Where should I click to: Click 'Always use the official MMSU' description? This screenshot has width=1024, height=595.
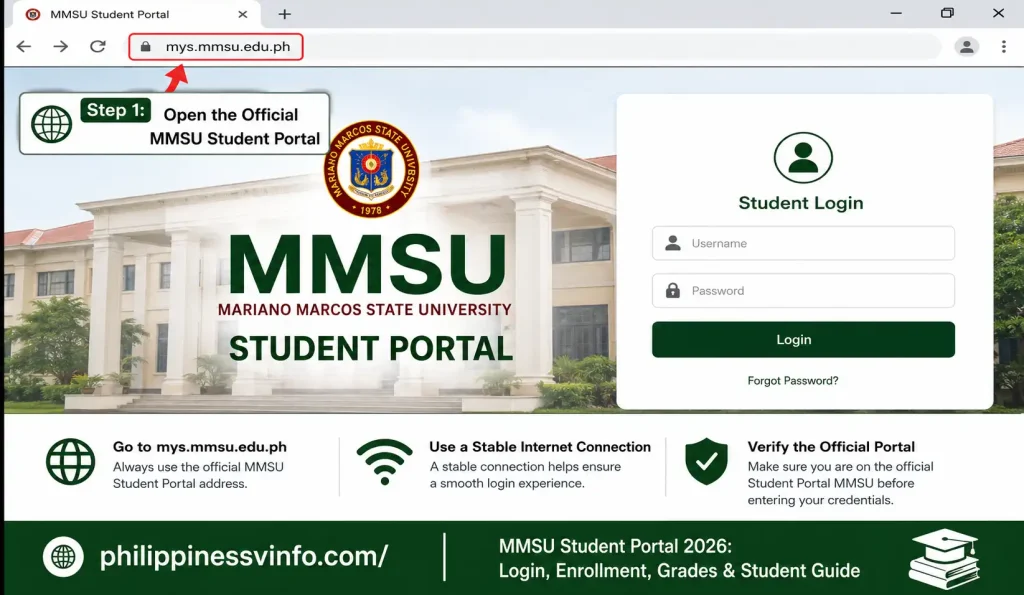tap(198, 467)
